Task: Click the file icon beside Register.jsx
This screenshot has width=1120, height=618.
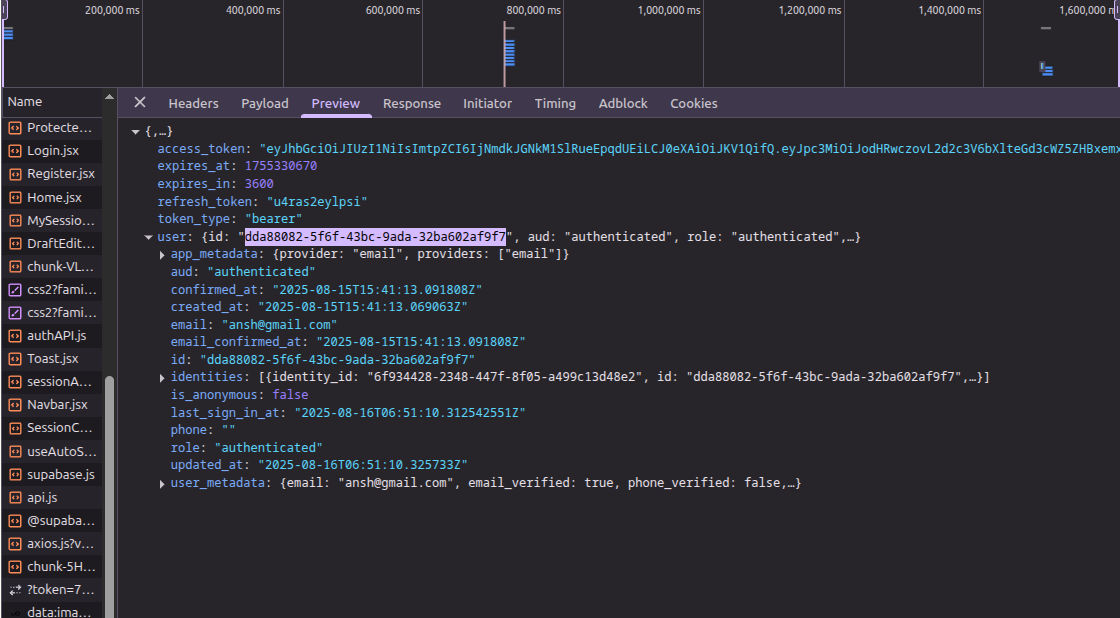Action: pos(14,174)
